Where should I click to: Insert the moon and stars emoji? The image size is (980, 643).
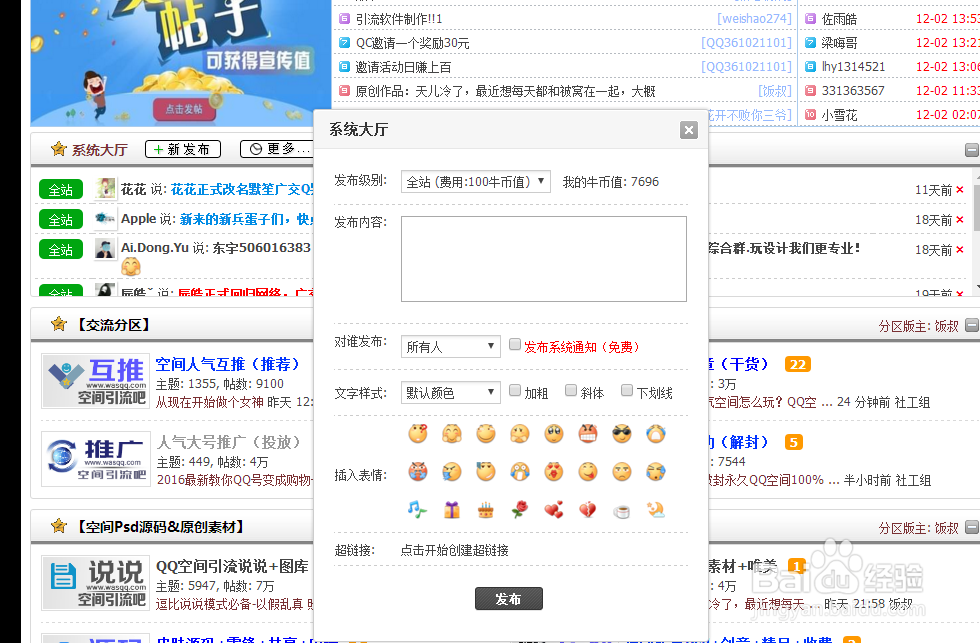coord(656,510)
